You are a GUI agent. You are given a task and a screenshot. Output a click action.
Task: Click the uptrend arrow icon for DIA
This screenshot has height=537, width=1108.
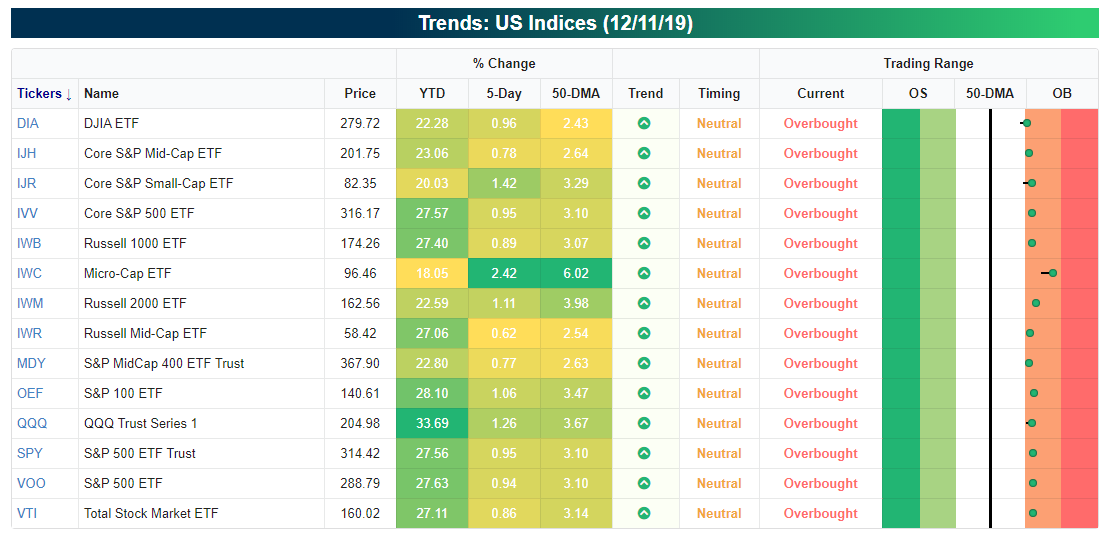pos(645,124)
